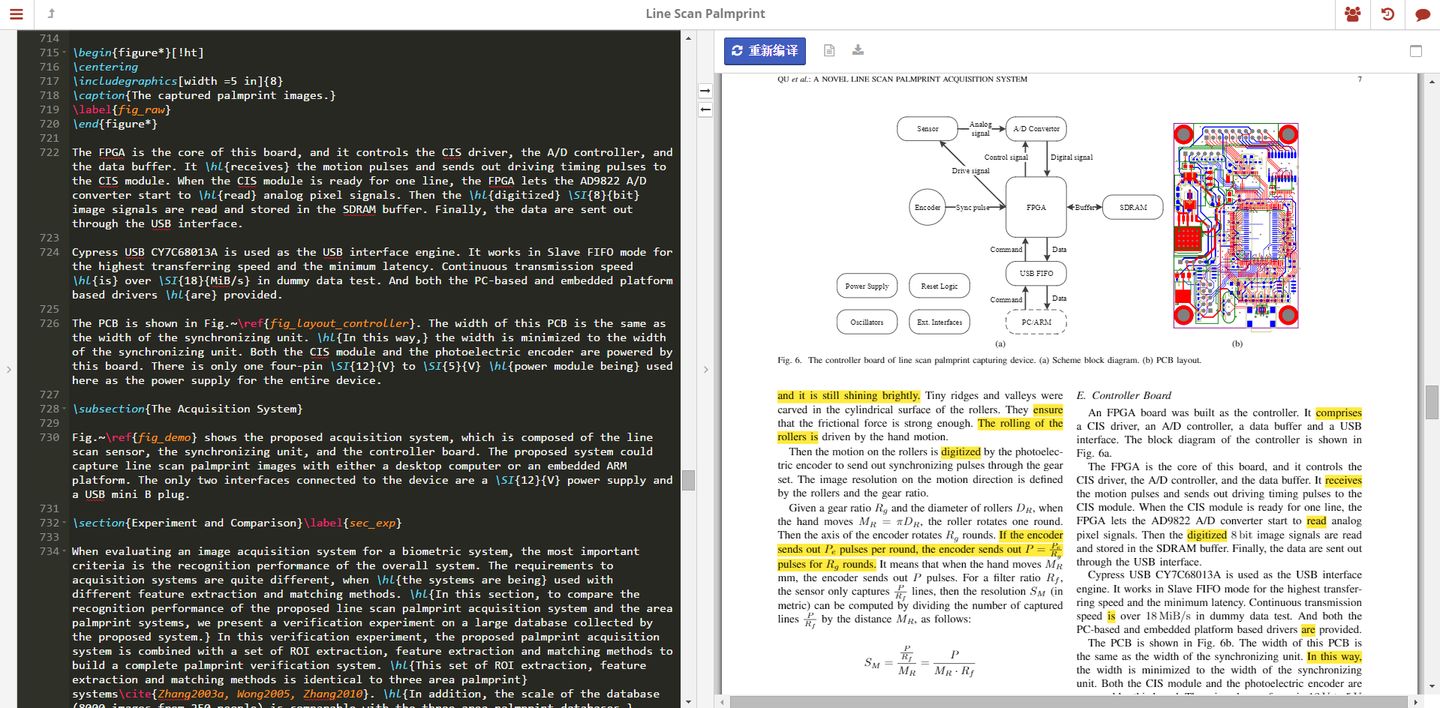Open the compile logs document icon
This screenshot has height=708, width=1440.
point(829,51)
